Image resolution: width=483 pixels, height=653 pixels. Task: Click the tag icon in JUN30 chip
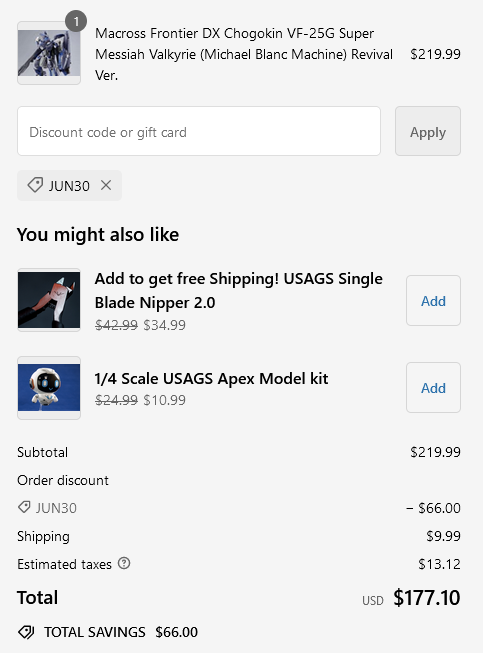coord(35,185)
